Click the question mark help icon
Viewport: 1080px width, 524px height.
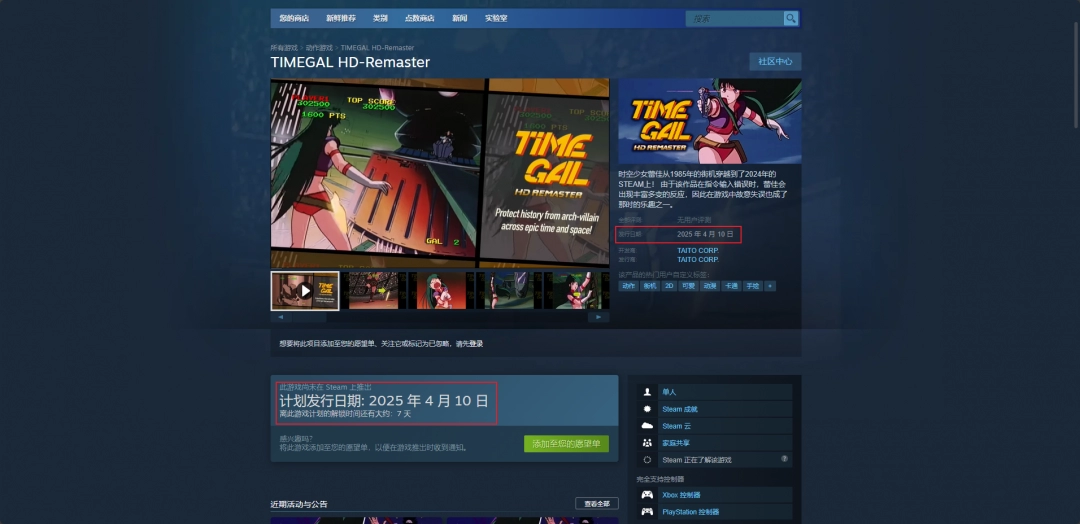click(784, 460)
